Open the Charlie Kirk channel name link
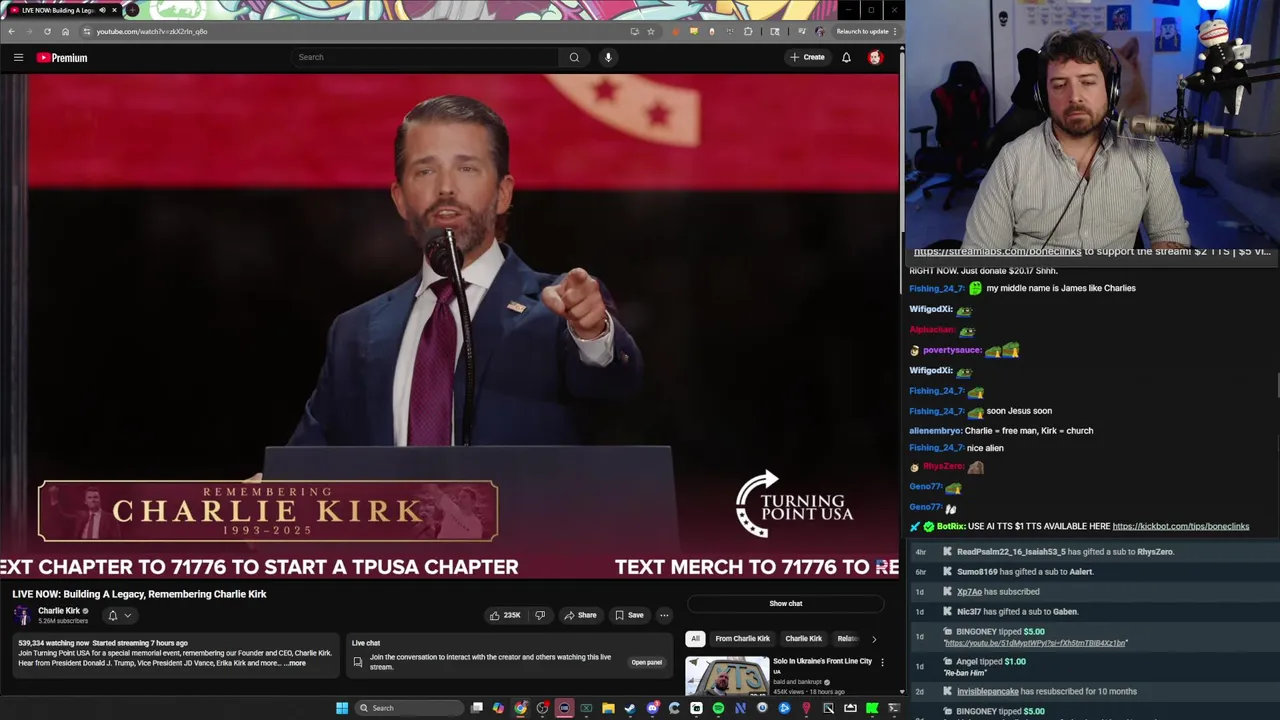Image resolution: width=1280 pixels, height=720 pixels. coord(59,611)
